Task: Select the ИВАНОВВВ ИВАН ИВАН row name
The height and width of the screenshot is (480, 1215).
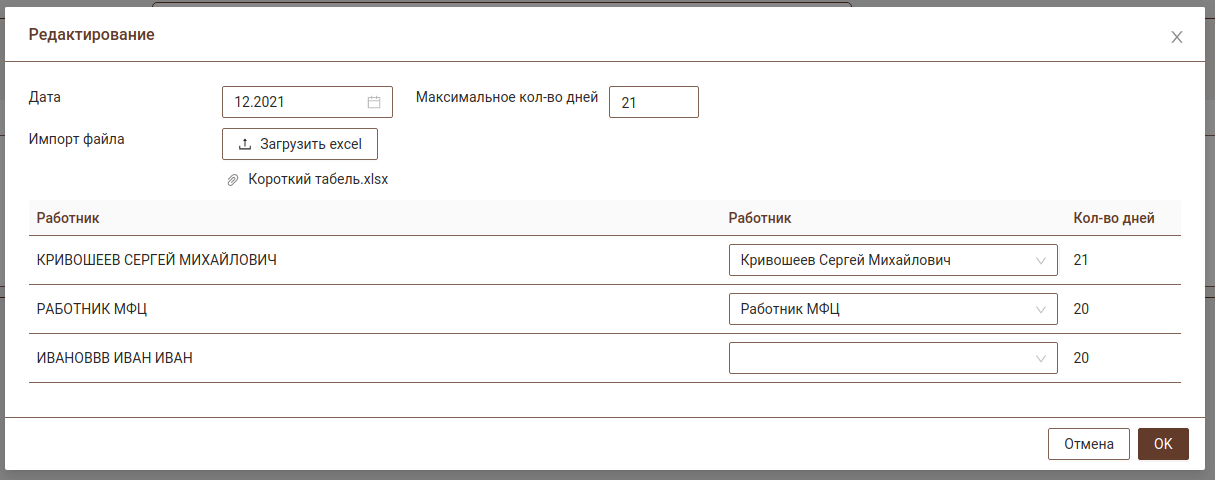Action: [x=114, y=358]
